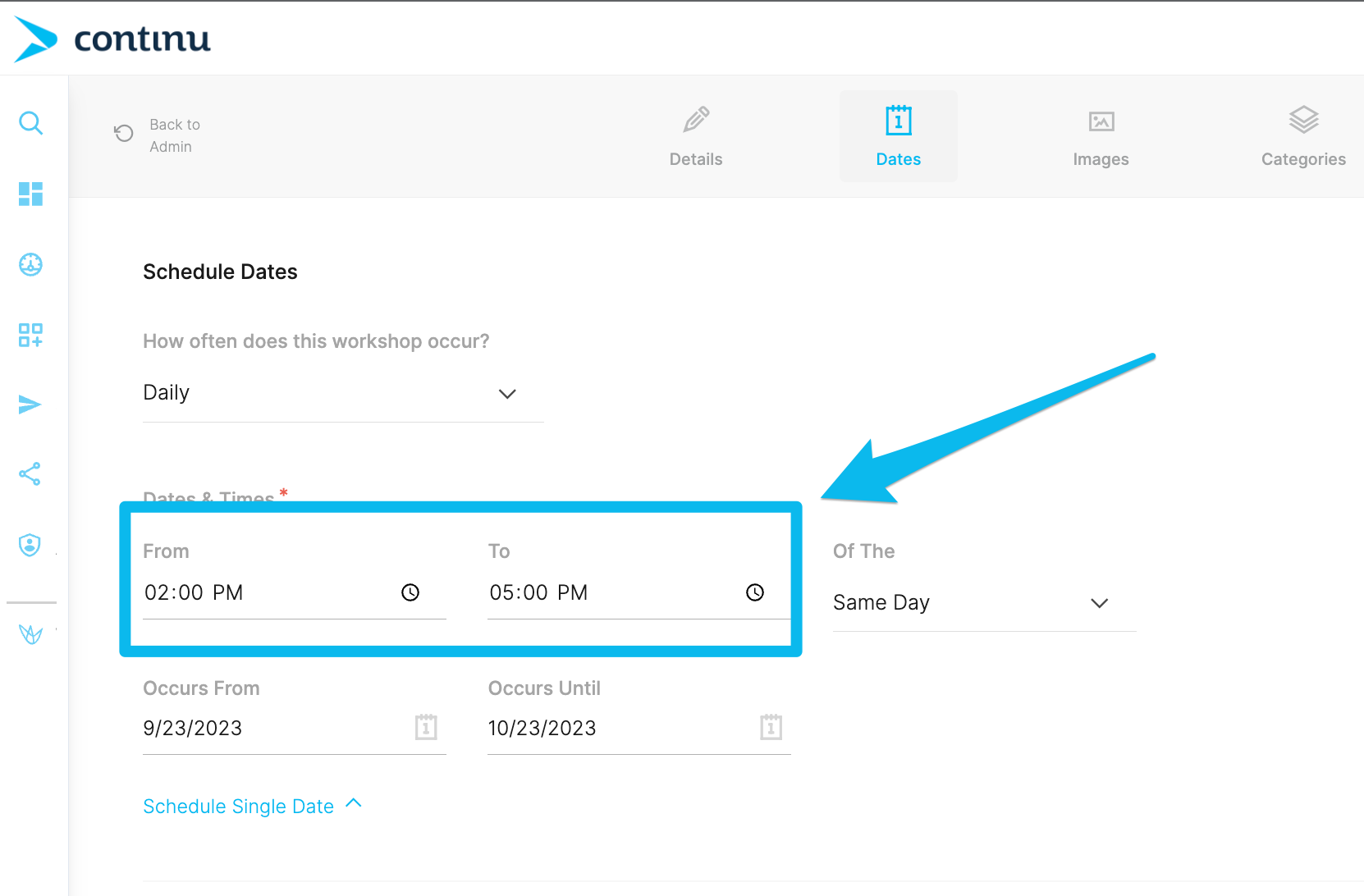Image resolution: width=1364 pixels, height=896 pixels.
Task: Click the share nodes icon in sidebar
Action: pyautogui.click(x=30, y=473)
